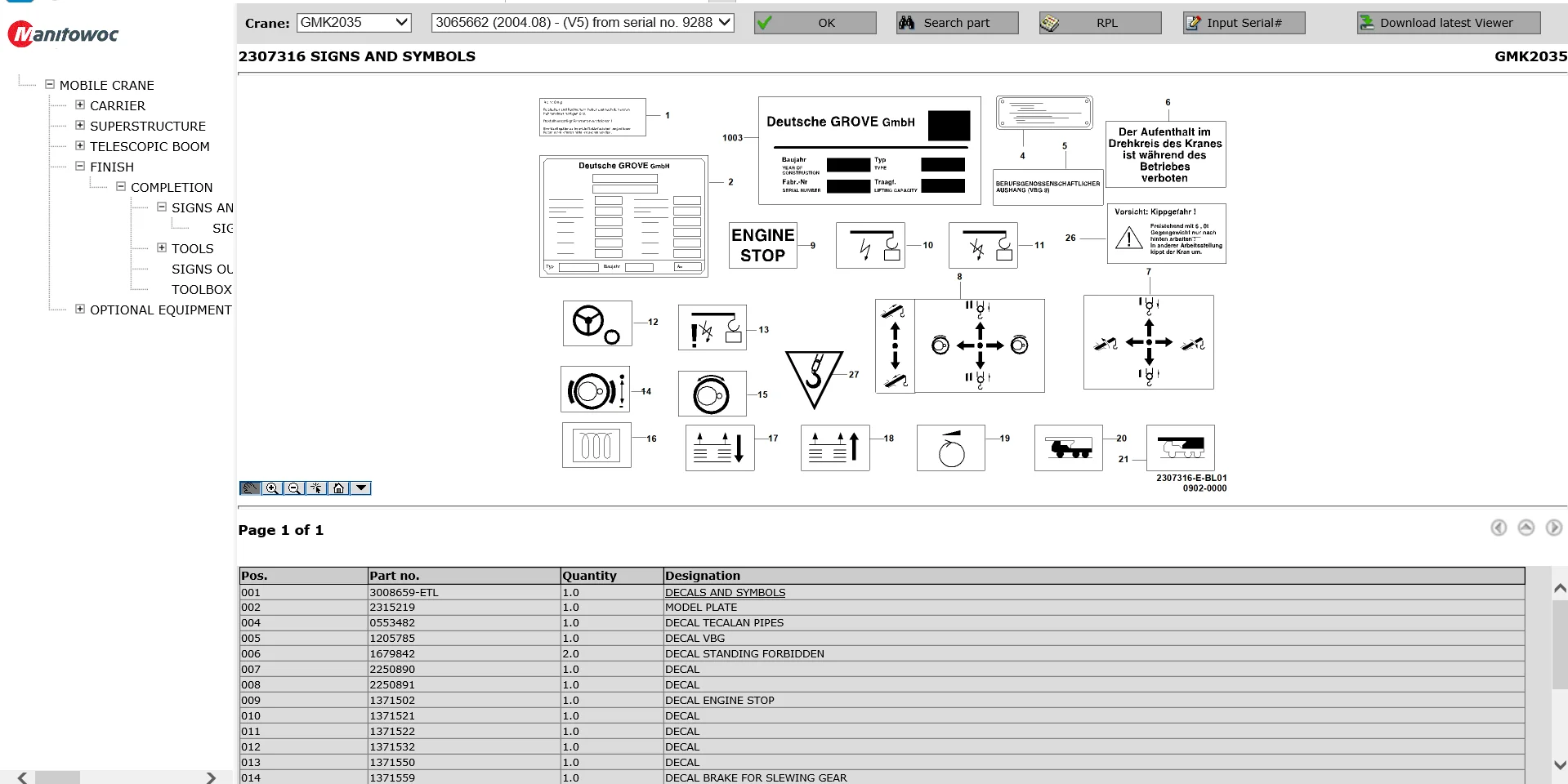Click the Part no. column header
Screen dimensions: 1568x784
click(464, 576)
